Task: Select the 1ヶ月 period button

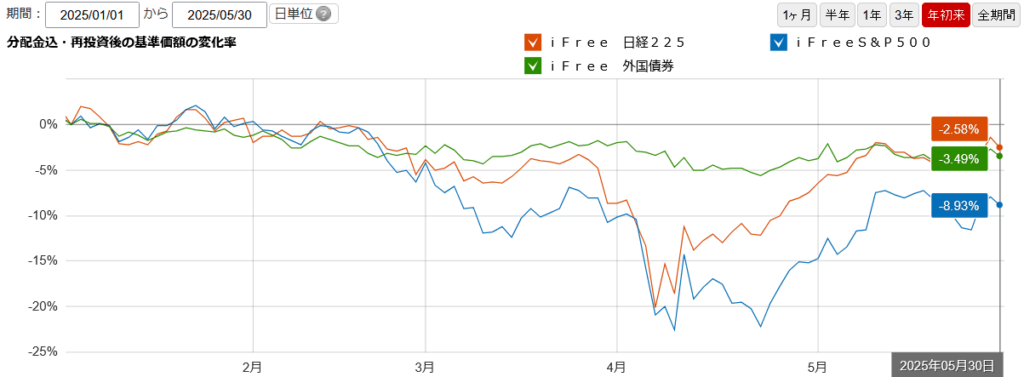Action: coord(796,15)
